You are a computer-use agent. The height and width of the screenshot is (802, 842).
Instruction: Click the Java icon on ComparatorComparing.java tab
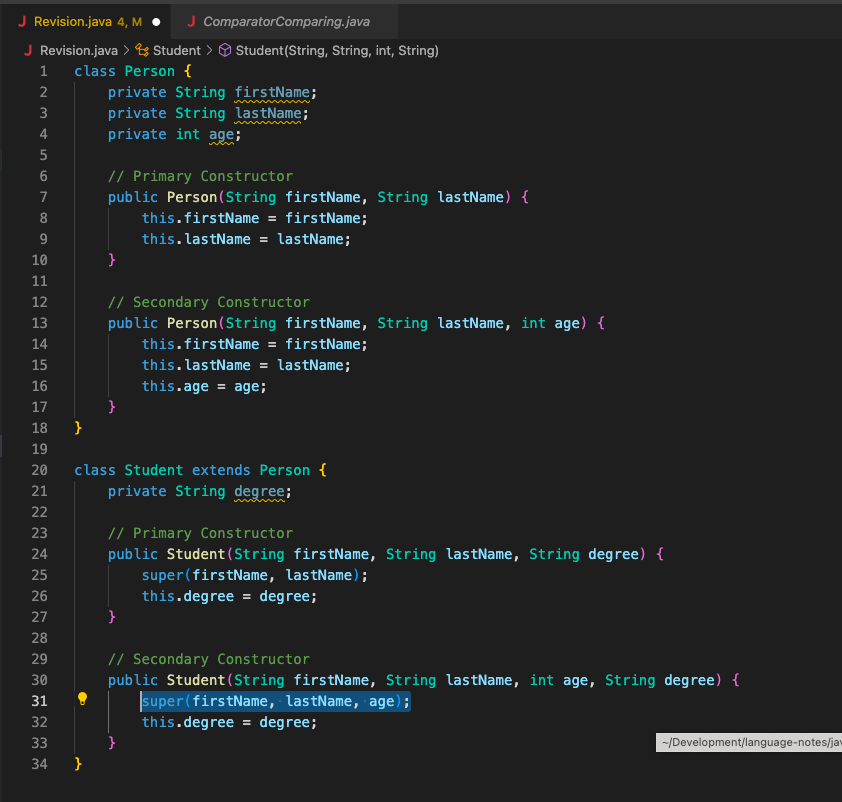click(x=191, y=21)
